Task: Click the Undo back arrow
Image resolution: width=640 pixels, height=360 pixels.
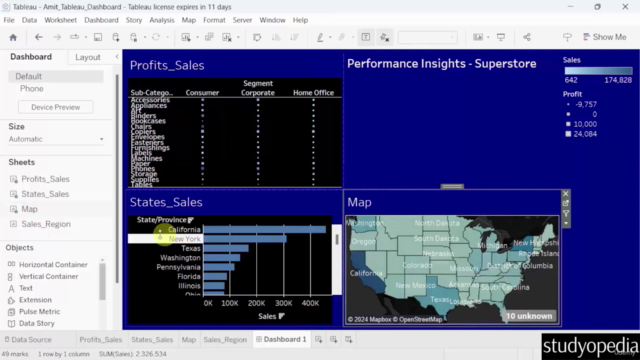Action: click(39, 37)
